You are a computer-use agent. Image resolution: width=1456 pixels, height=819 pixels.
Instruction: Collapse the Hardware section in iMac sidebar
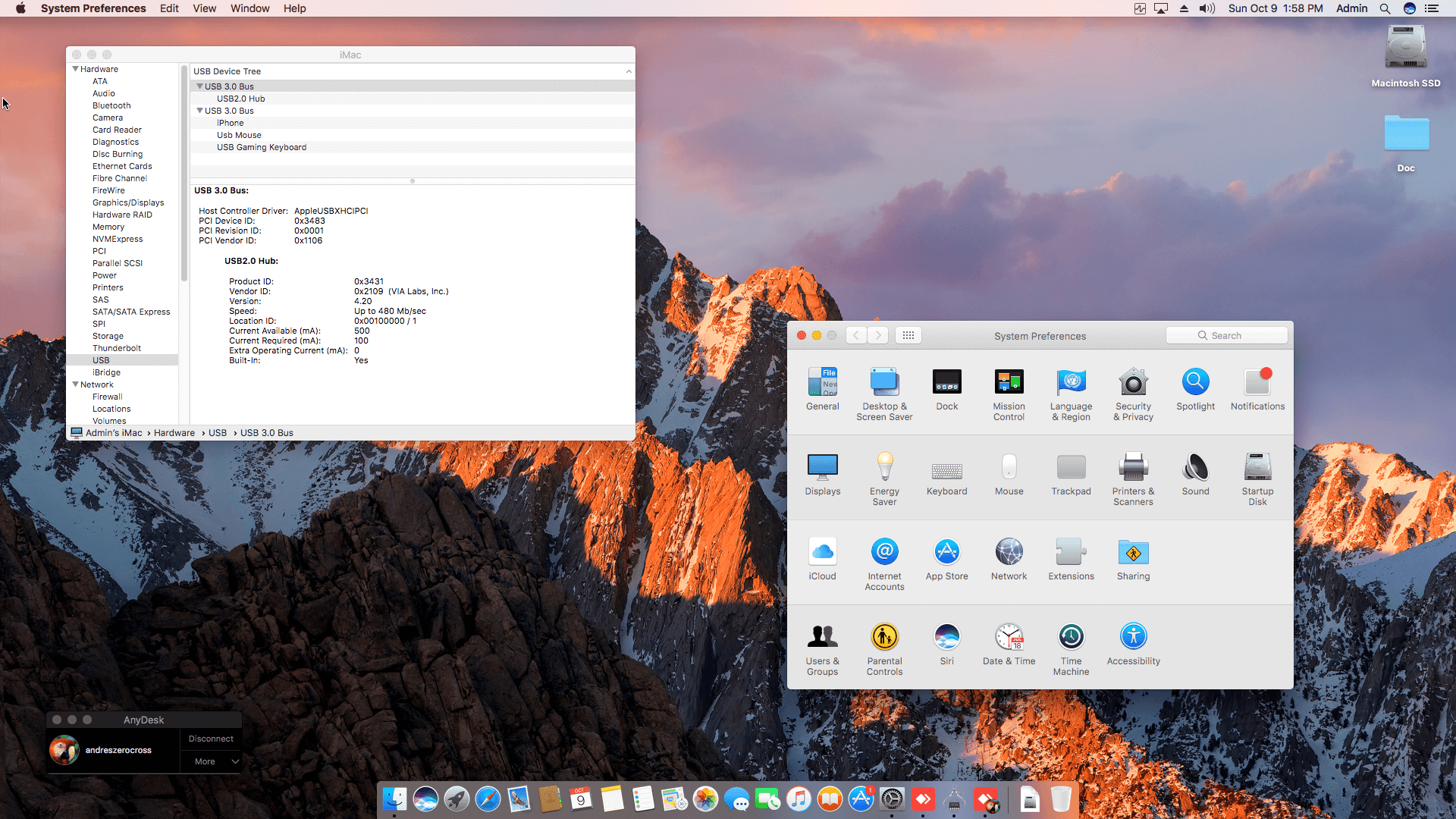[x=76, y=69]
